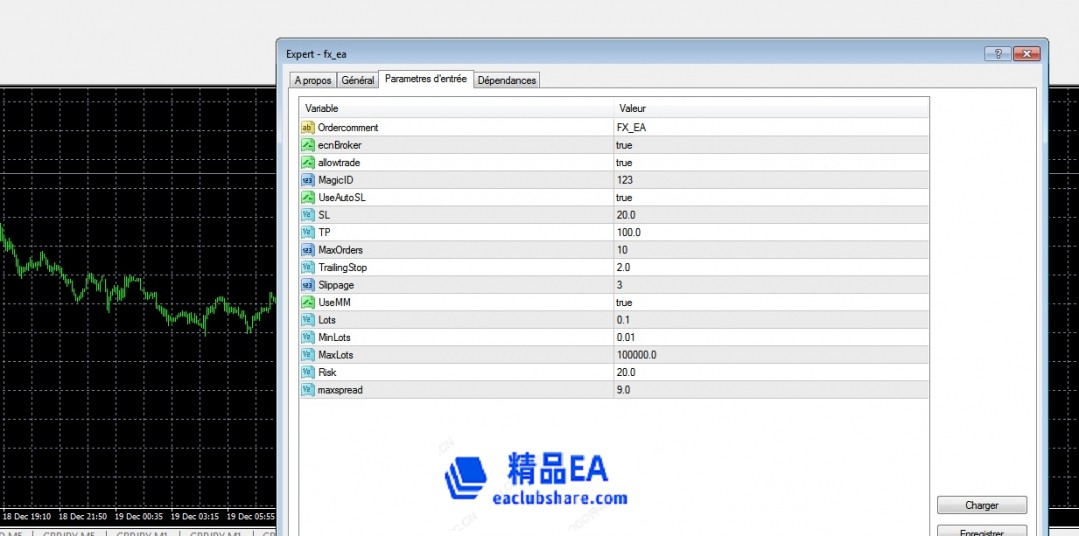The image size is (1079, 536).
Task: Click the help question mark button
Action: pos(997,54)
